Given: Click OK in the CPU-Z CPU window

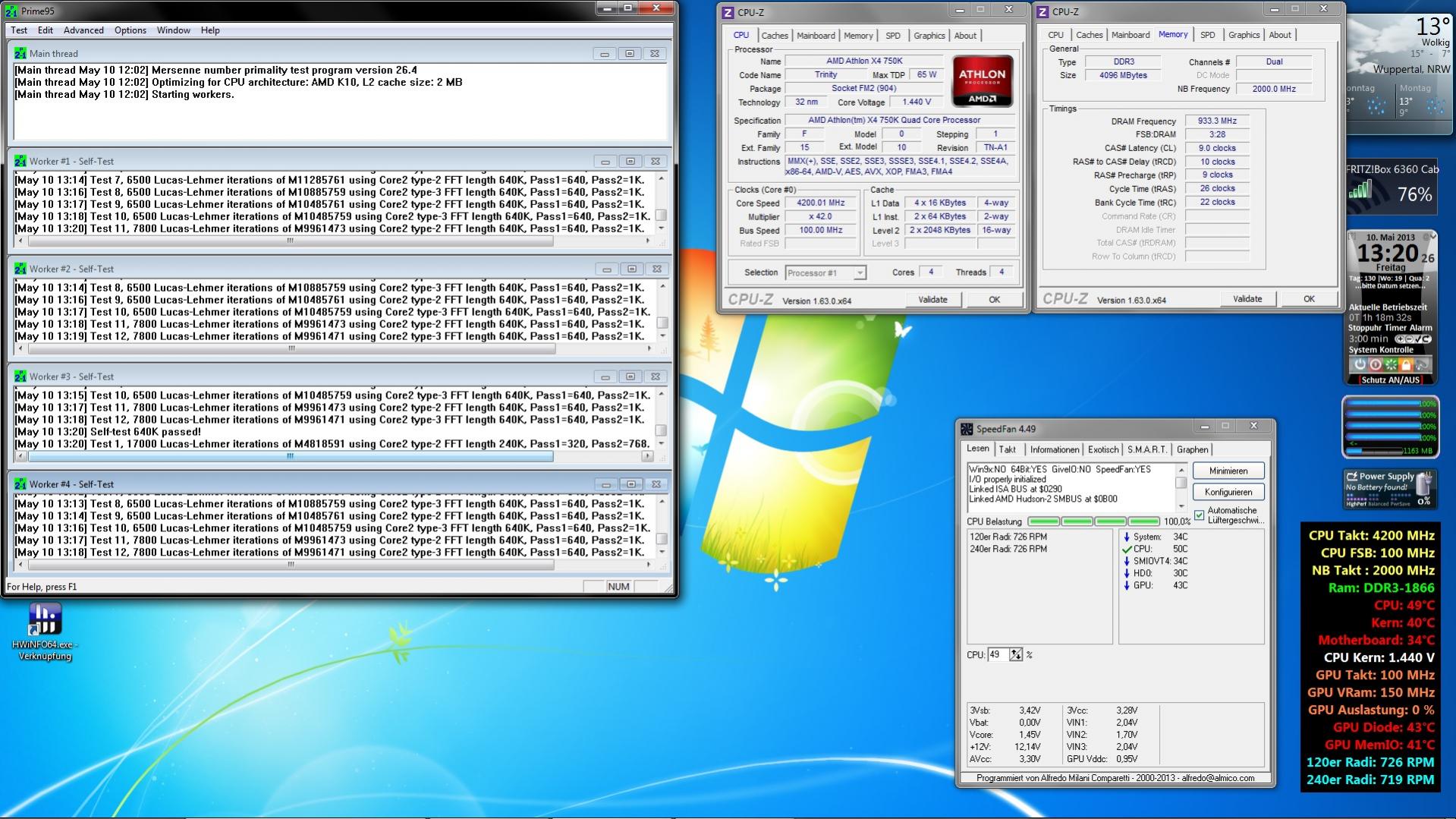Looking at the screenshot, I should (x=994, y=300).
